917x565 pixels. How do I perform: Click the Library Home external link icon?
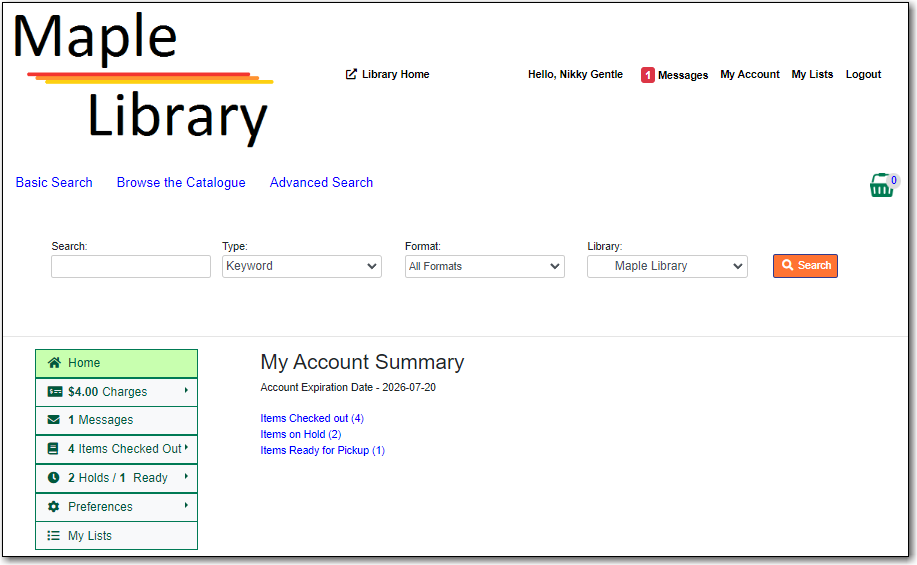[351, 74]
